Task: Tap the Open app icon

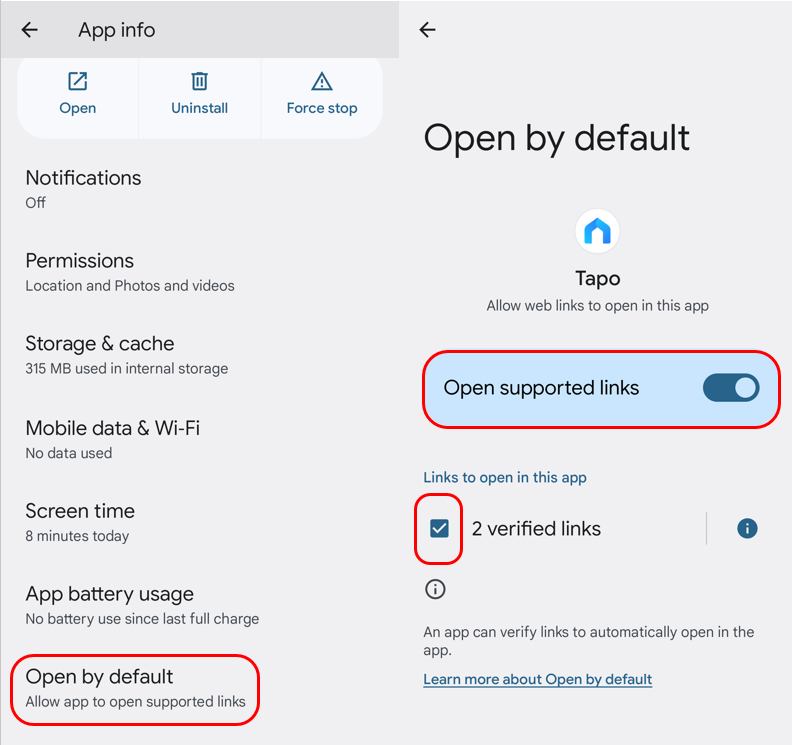Action: (x=78, y=81)
